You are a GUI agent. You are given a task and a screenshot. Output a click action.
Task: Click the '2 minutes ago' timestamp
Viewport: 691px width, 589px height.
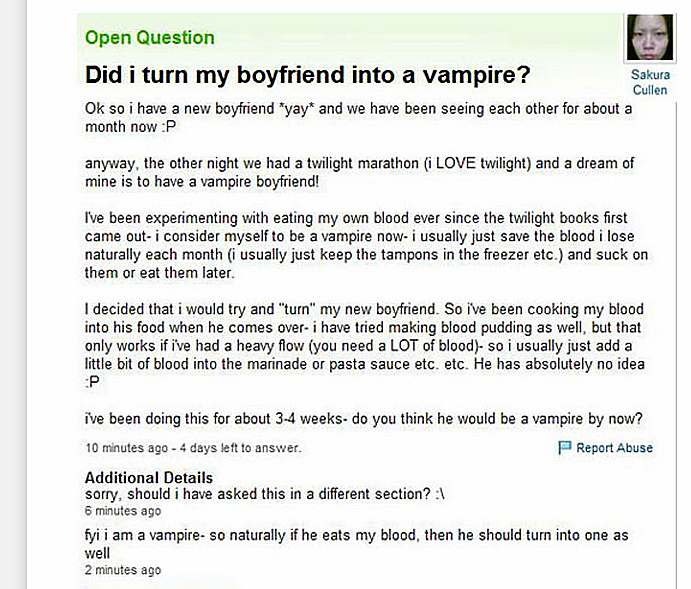123,570
